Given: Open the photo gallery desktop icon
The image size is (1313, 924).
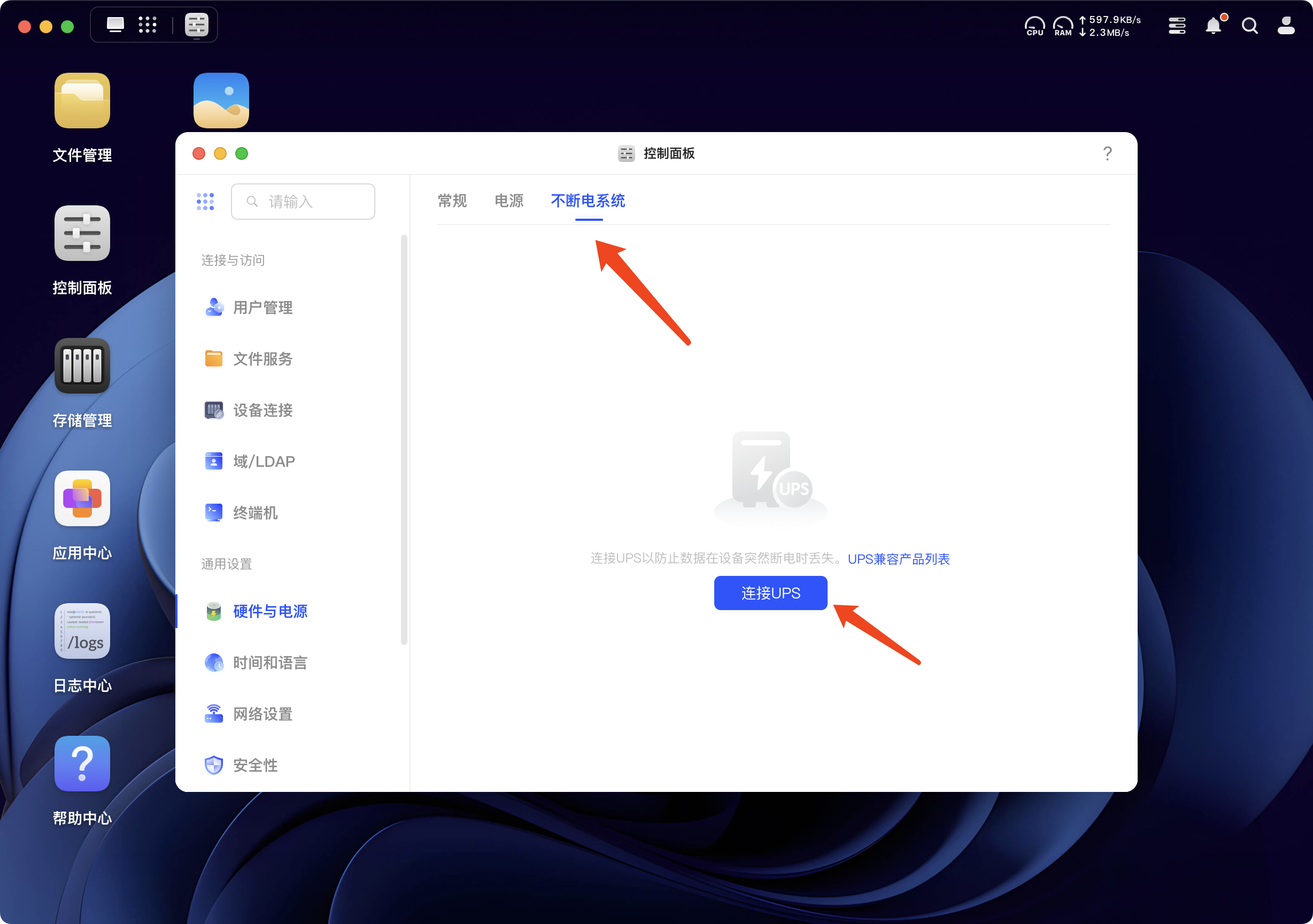Looking at the screenshot, I should click(221, 101).
